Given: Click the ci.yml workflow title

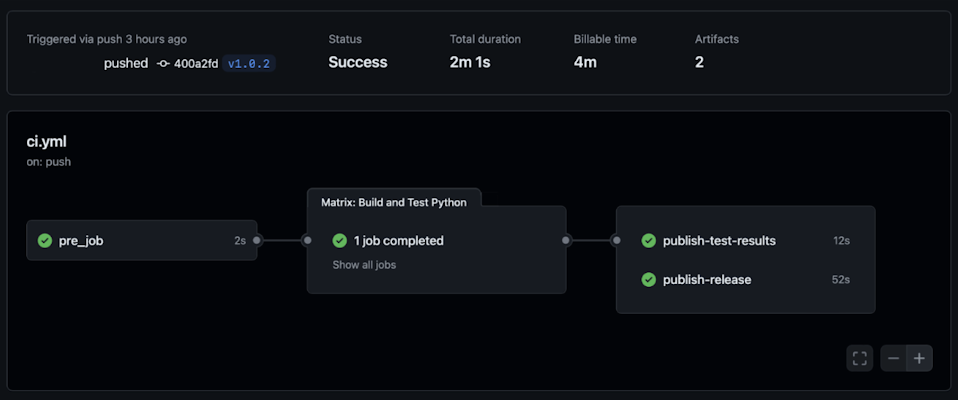Looking at the screenshot, I should click(x=46, y=142).
